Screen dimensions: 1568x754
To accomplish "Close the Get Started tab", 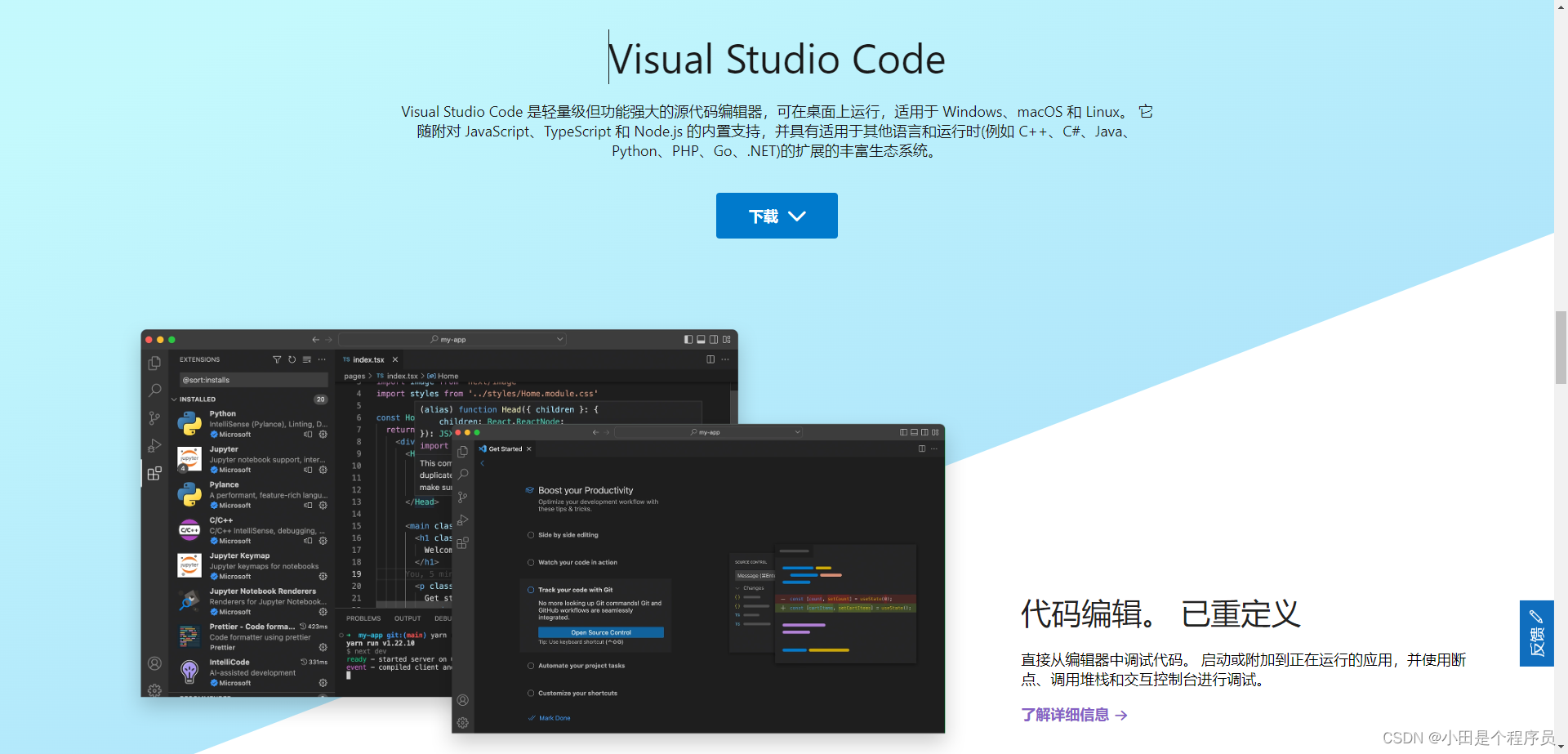I will tap(529, 448).
